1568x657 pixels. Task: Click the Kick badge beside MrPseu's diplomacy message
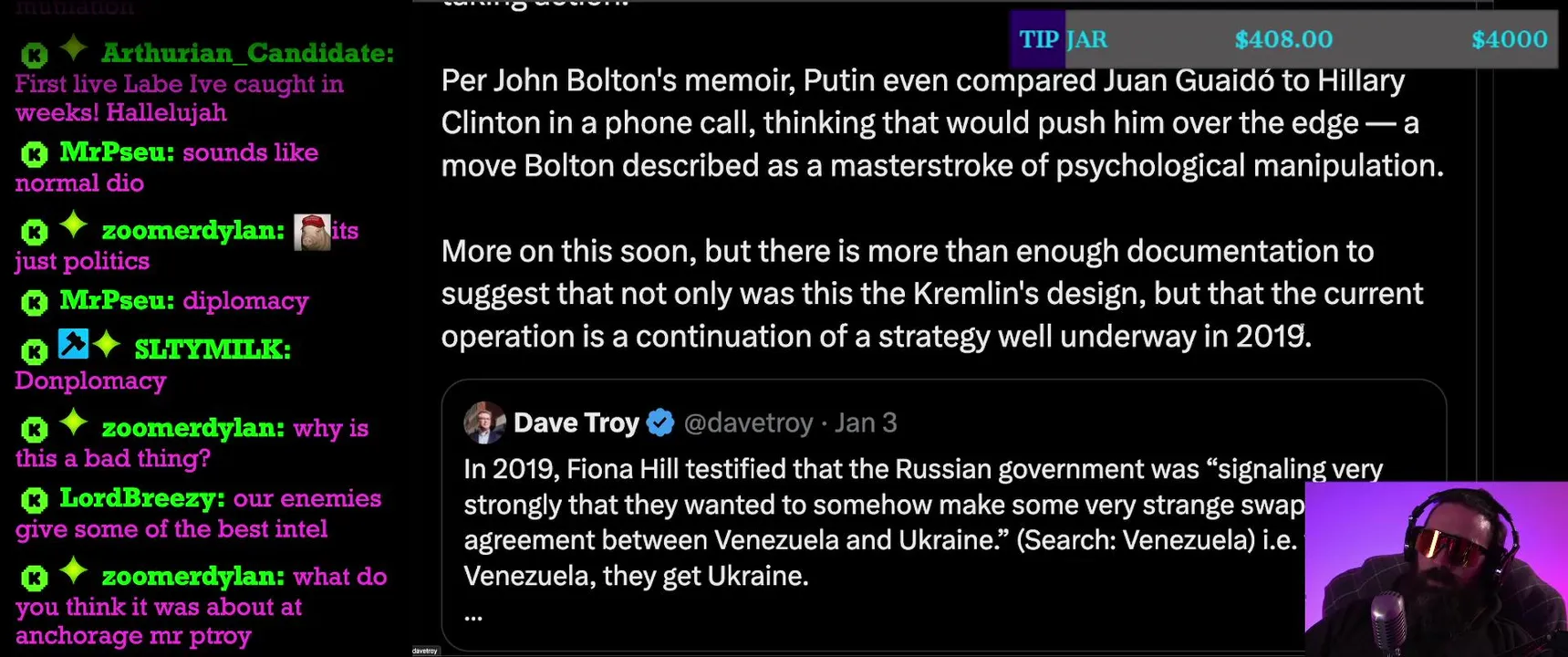35,302
